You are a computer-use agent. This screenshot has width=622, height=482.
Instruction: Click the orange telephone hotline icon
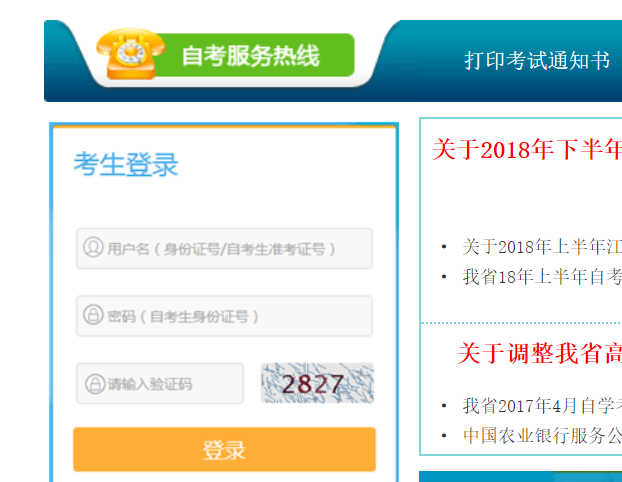coord(130,54)
